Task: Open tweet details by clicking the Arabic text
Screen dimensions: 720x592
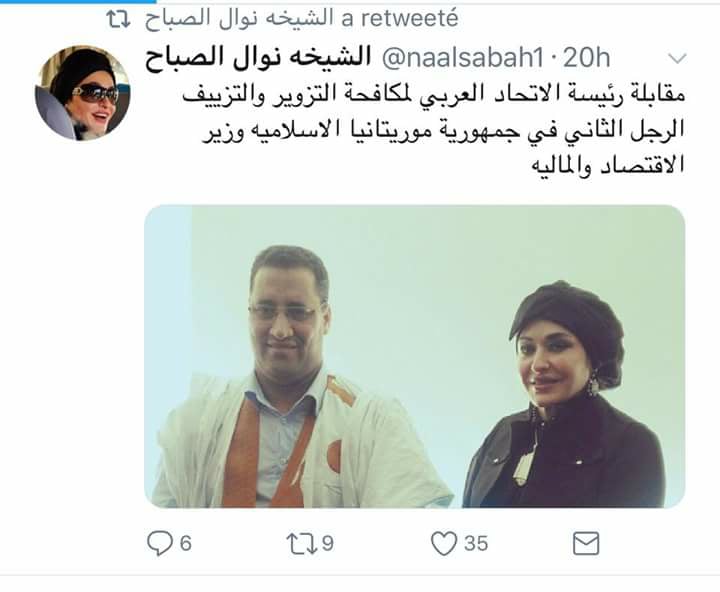Action: (434, 130)
